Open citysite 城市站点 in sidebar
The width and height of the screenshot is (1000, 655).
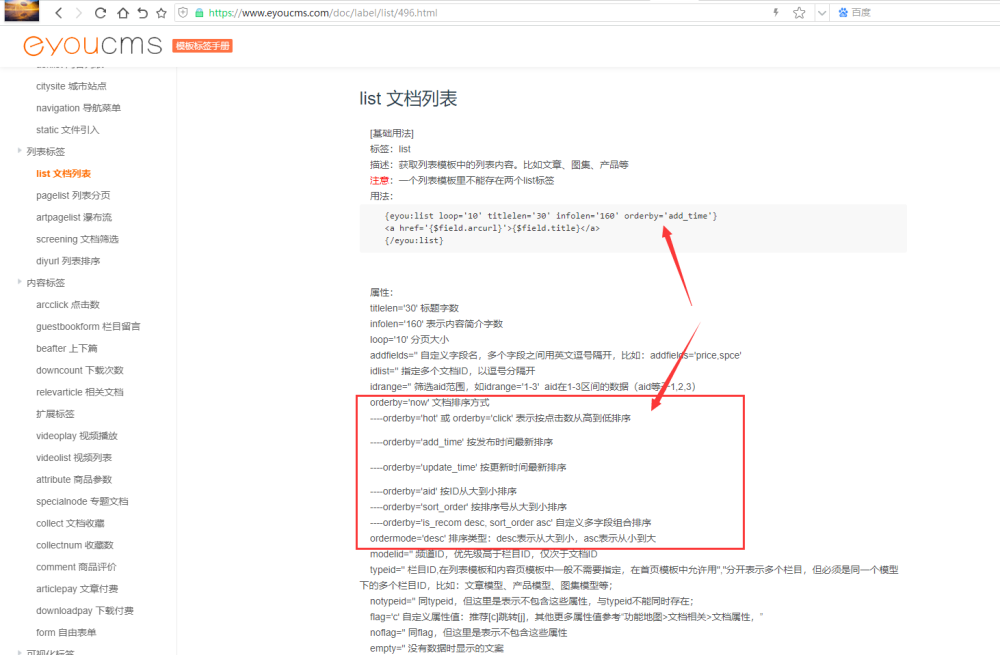pyautogui.click(x=71, y=86)
